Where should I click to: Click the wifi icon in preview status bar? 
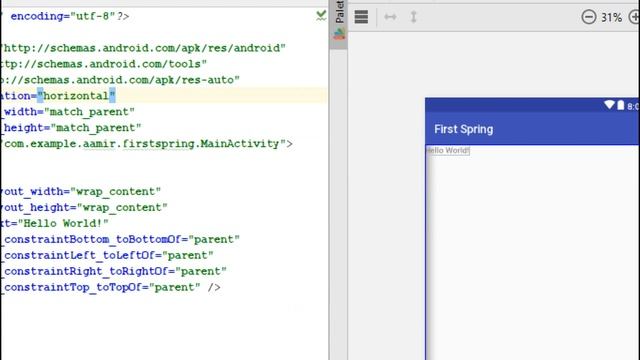pos(609,105)
